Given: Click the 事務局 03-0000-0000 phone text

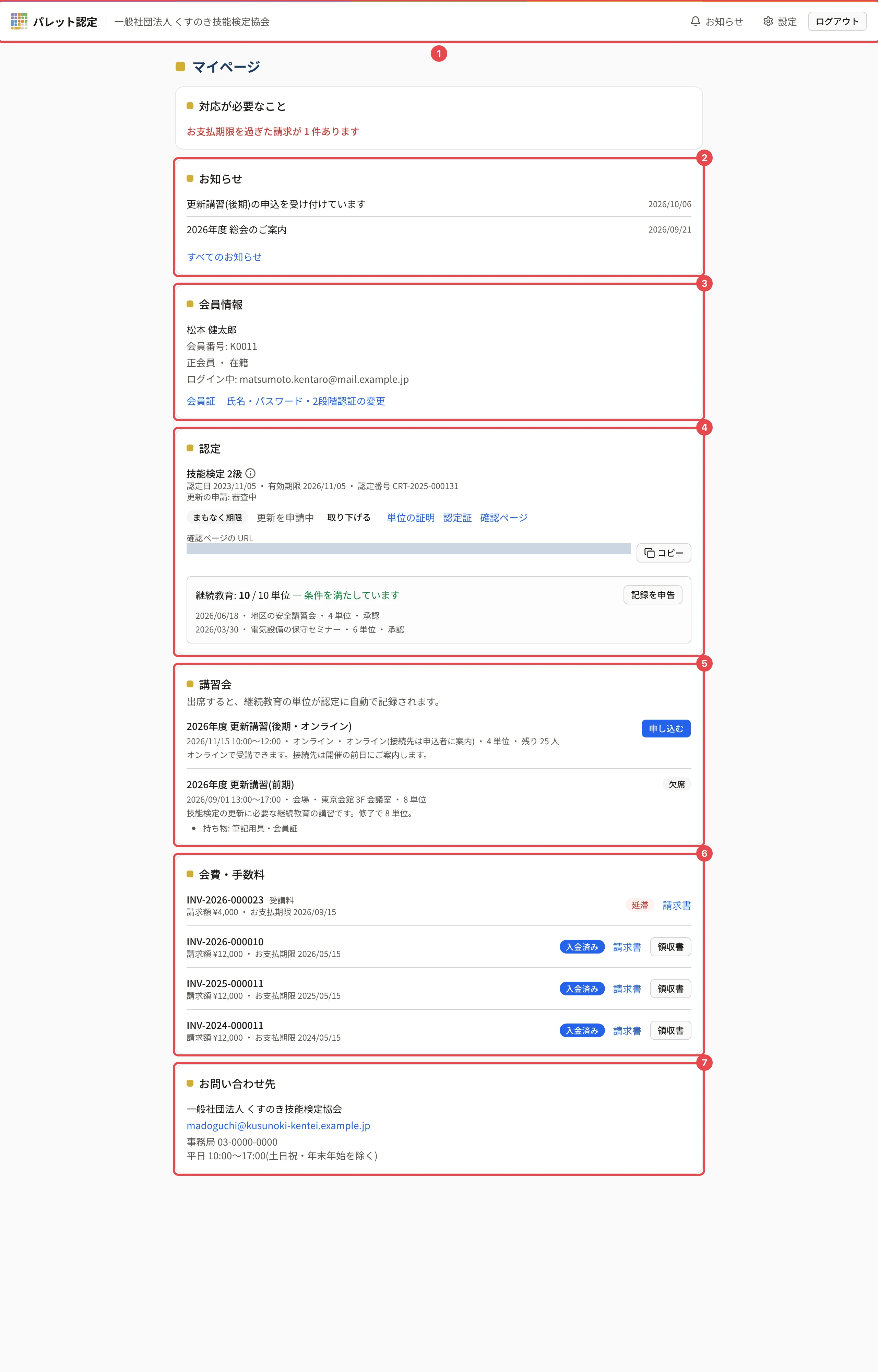Looking at the screenshot, I should point(232,1142).
